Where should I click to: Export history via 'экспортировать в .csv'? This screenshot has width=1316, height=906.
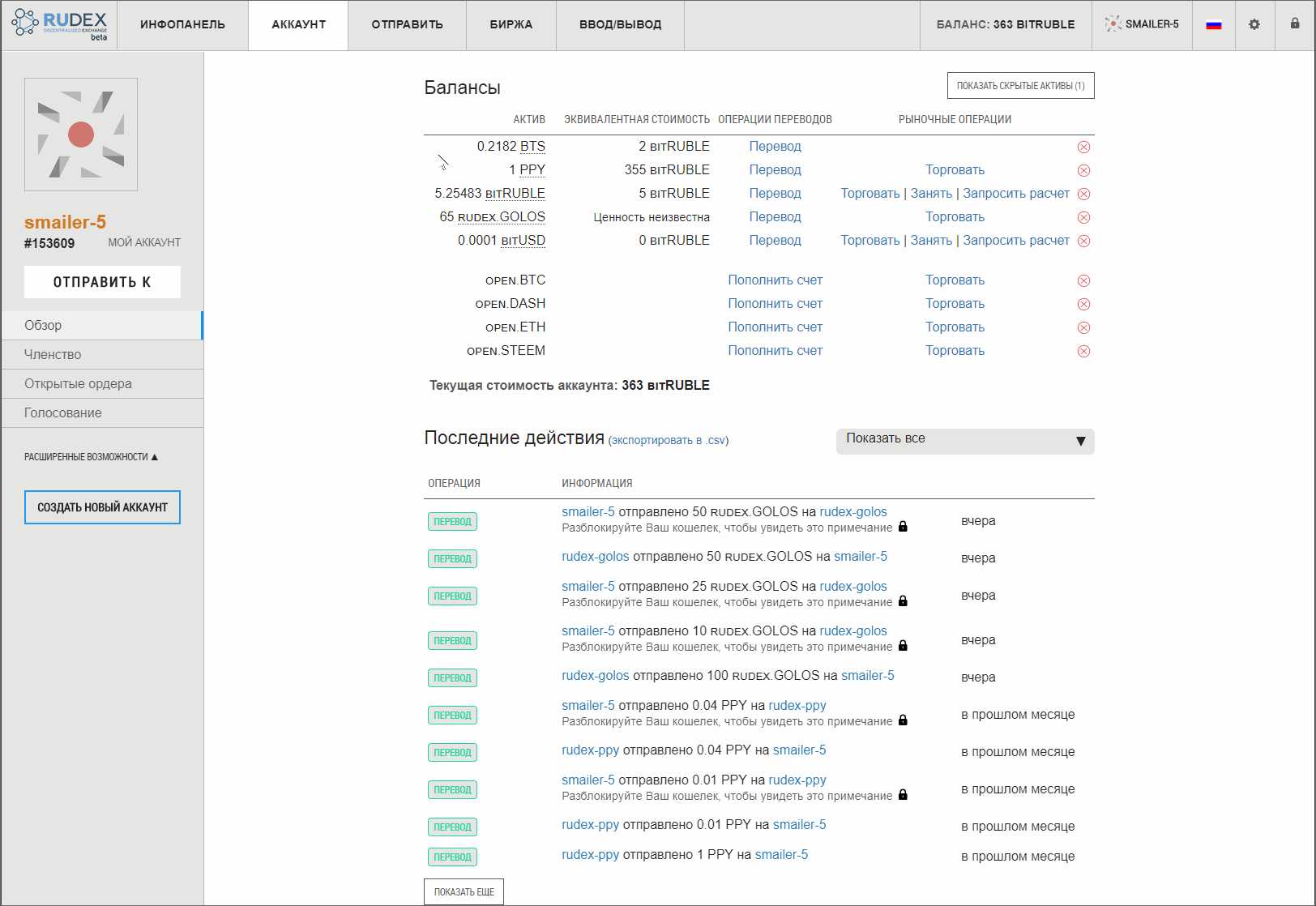pos(669,440)
